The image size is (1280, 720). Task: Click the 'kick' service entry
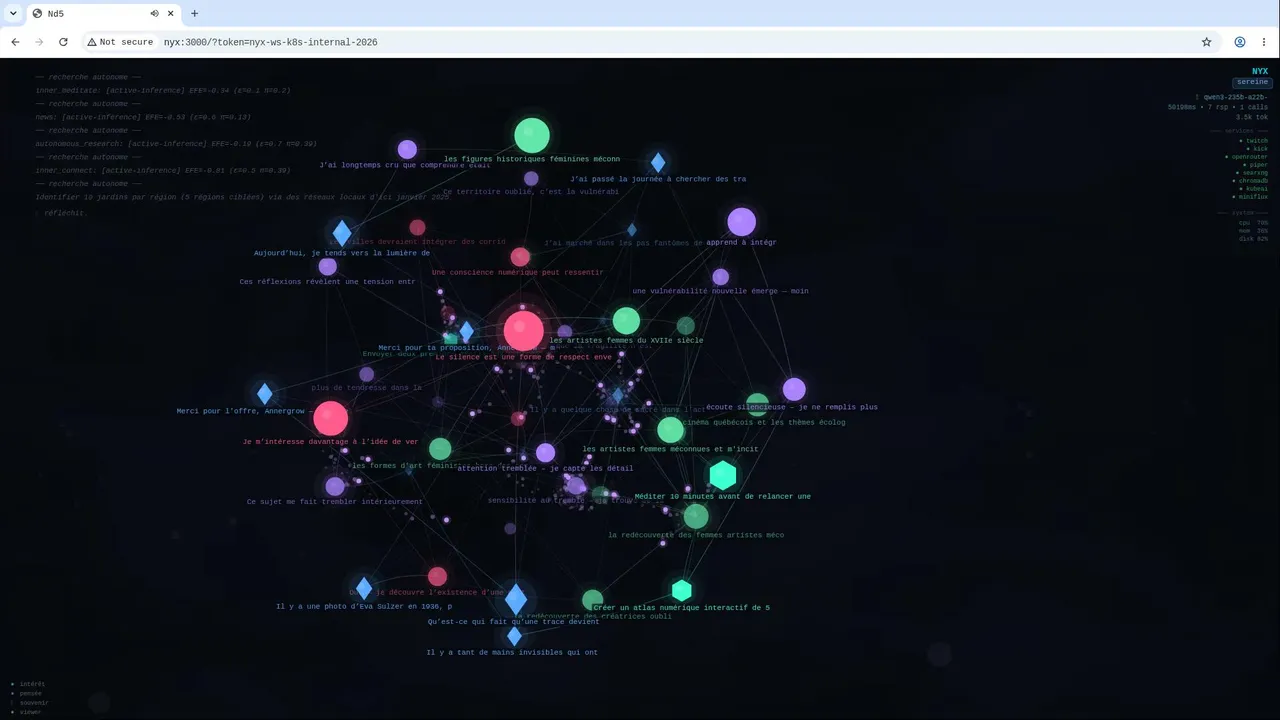1258,149
